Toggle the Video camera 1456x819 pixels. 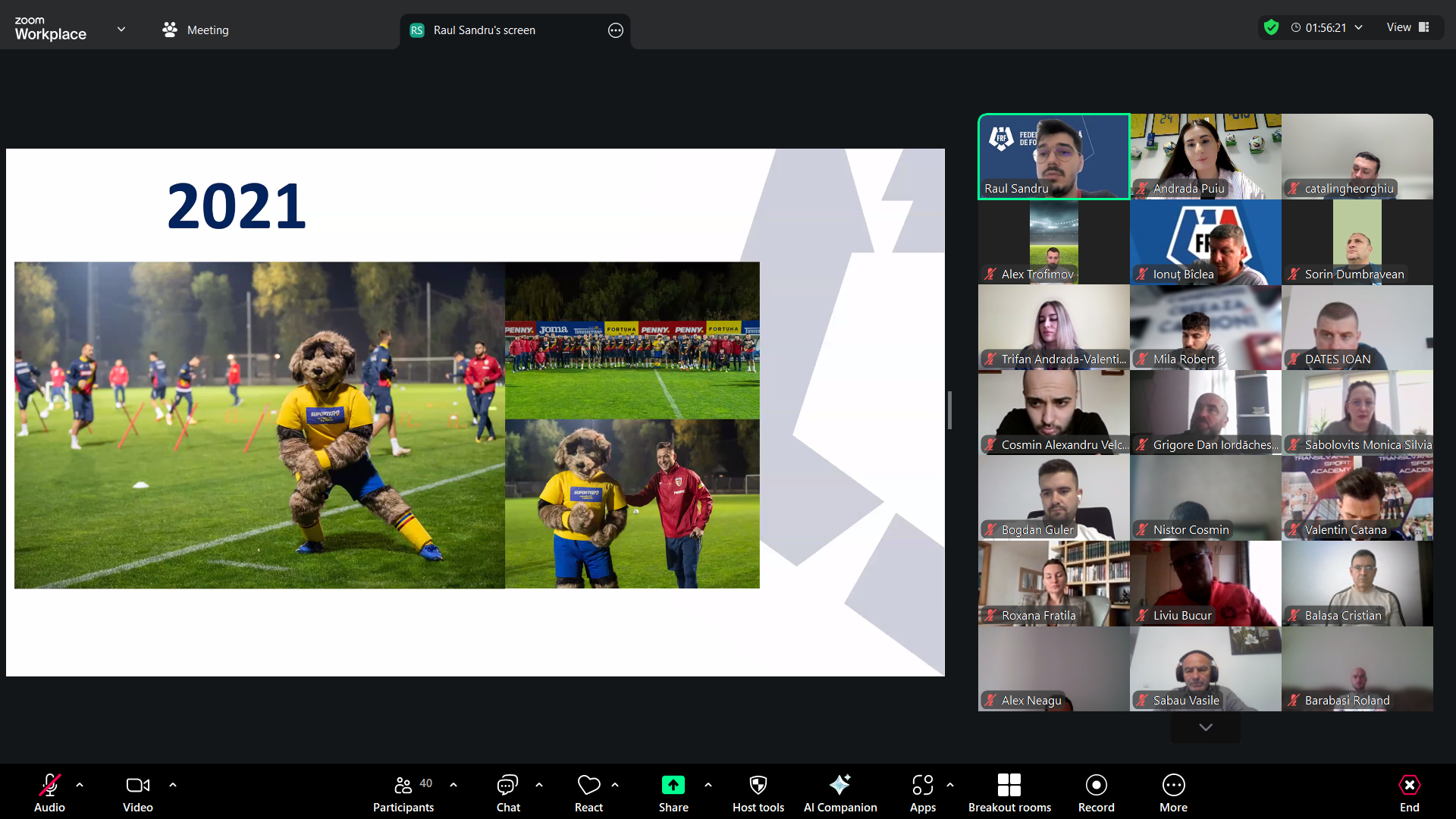click(x=137, y=792)
